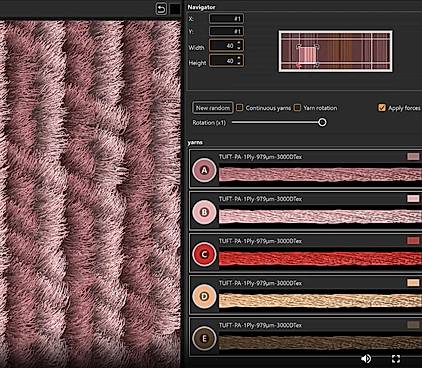Disable the Apply forces checkbox
The width and height of the screenshot is (422, 368).
pos(382,108)
